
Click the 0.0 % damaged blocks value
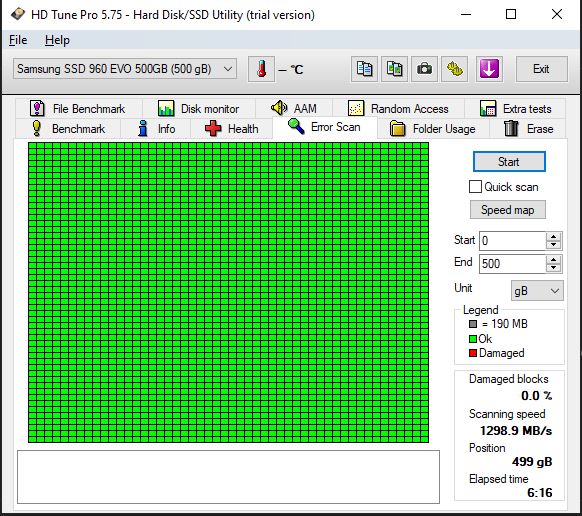pyautogui.click(x=536, y=396)
